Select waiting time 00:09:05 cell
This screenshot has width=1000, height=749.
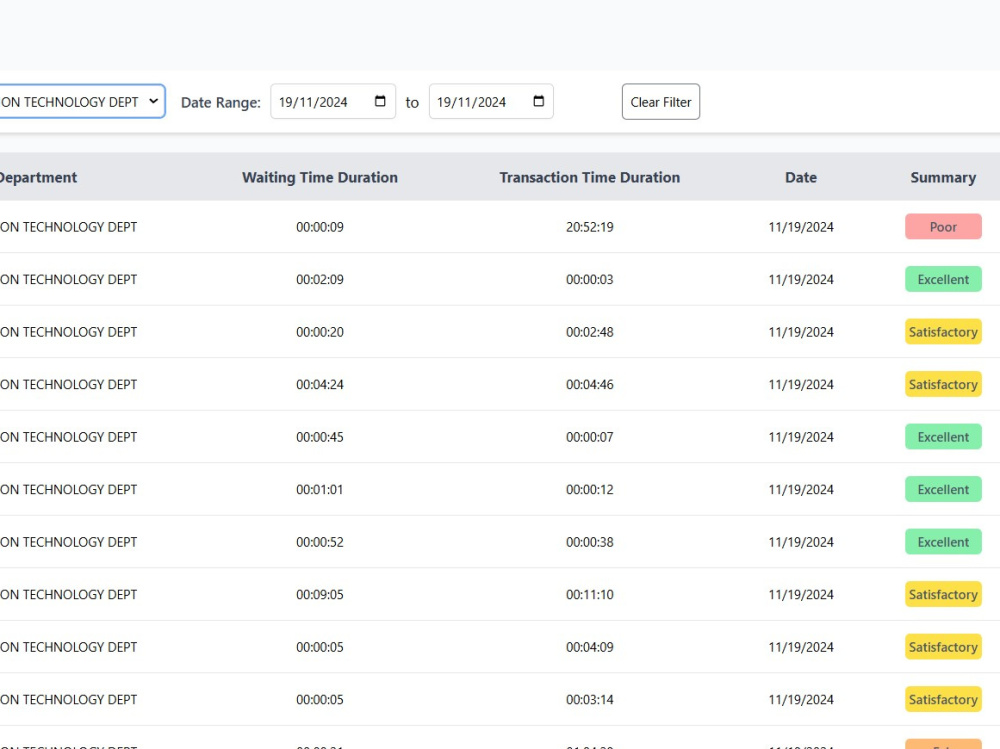[x=320, y=595]
